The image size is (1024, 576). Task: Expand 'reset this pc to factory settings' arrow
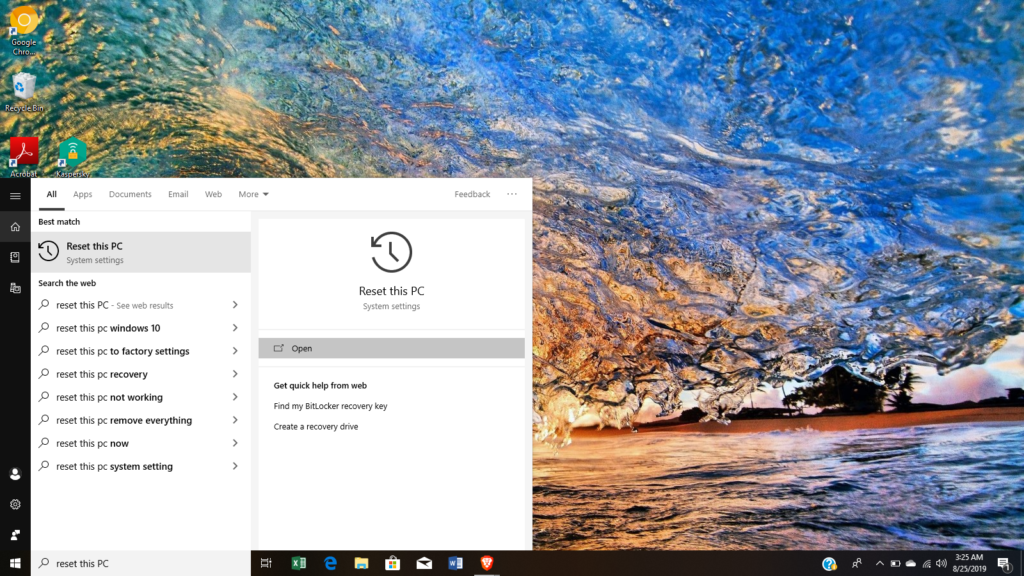pyautogui.click(x=235, y=351)
